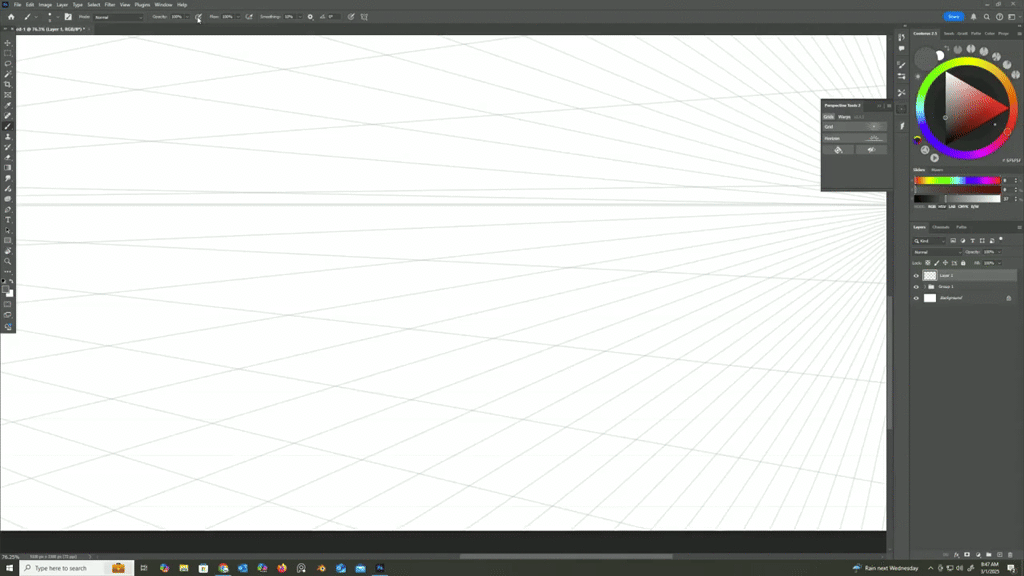This screenshot has width=1024, height=576.
Task: Open the brush settings panel icon
Action: (x=68, y=17)
